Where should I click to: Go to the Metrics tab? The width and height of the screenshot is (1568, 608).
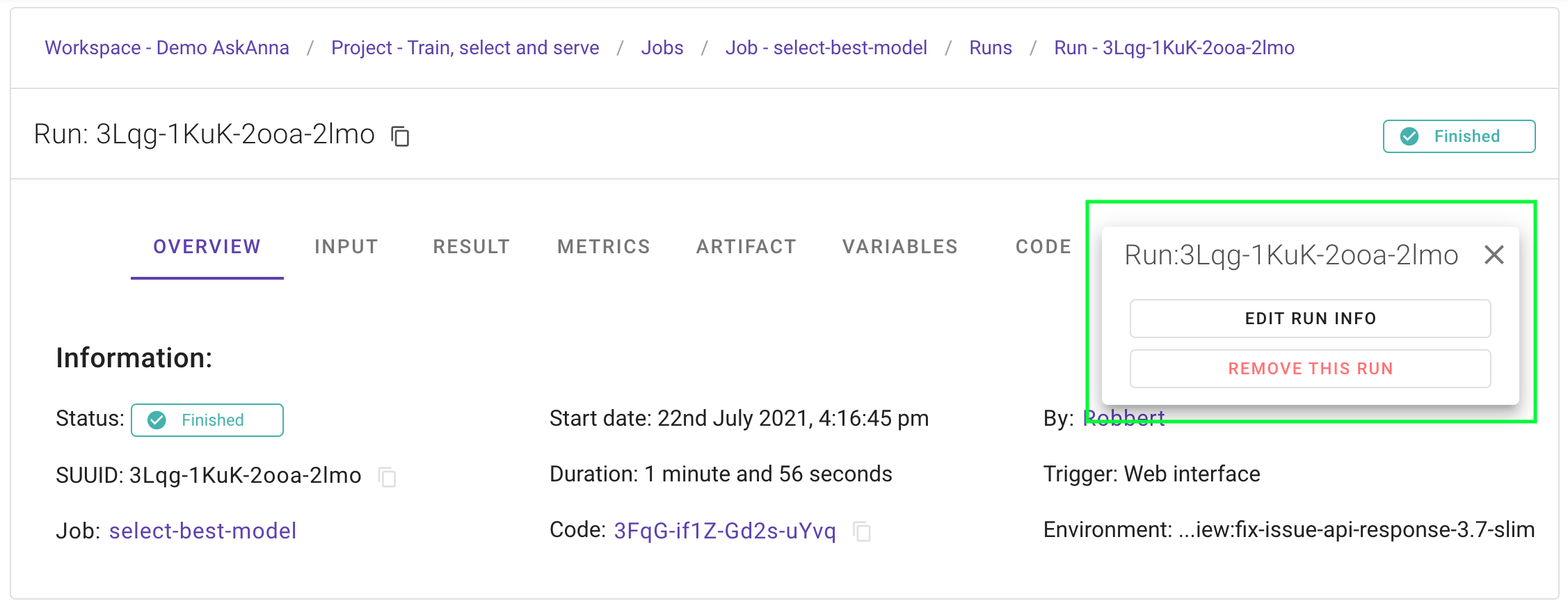(603, 247)
